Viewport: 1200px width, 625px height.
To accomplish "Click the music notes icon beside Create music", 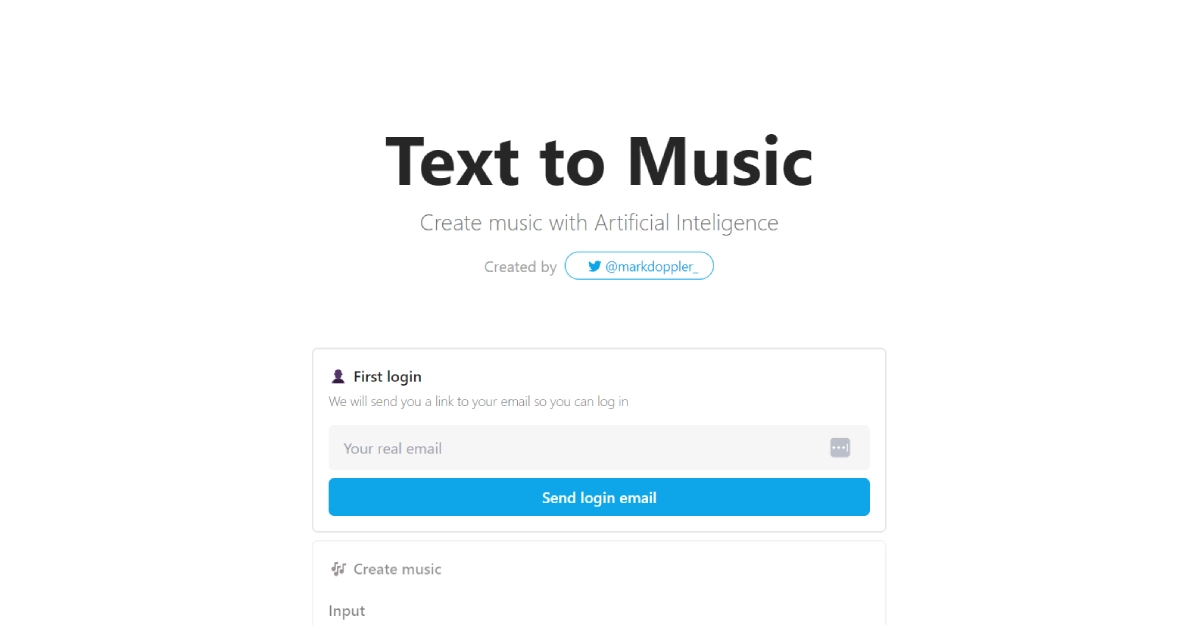I will tap(338, 569).
